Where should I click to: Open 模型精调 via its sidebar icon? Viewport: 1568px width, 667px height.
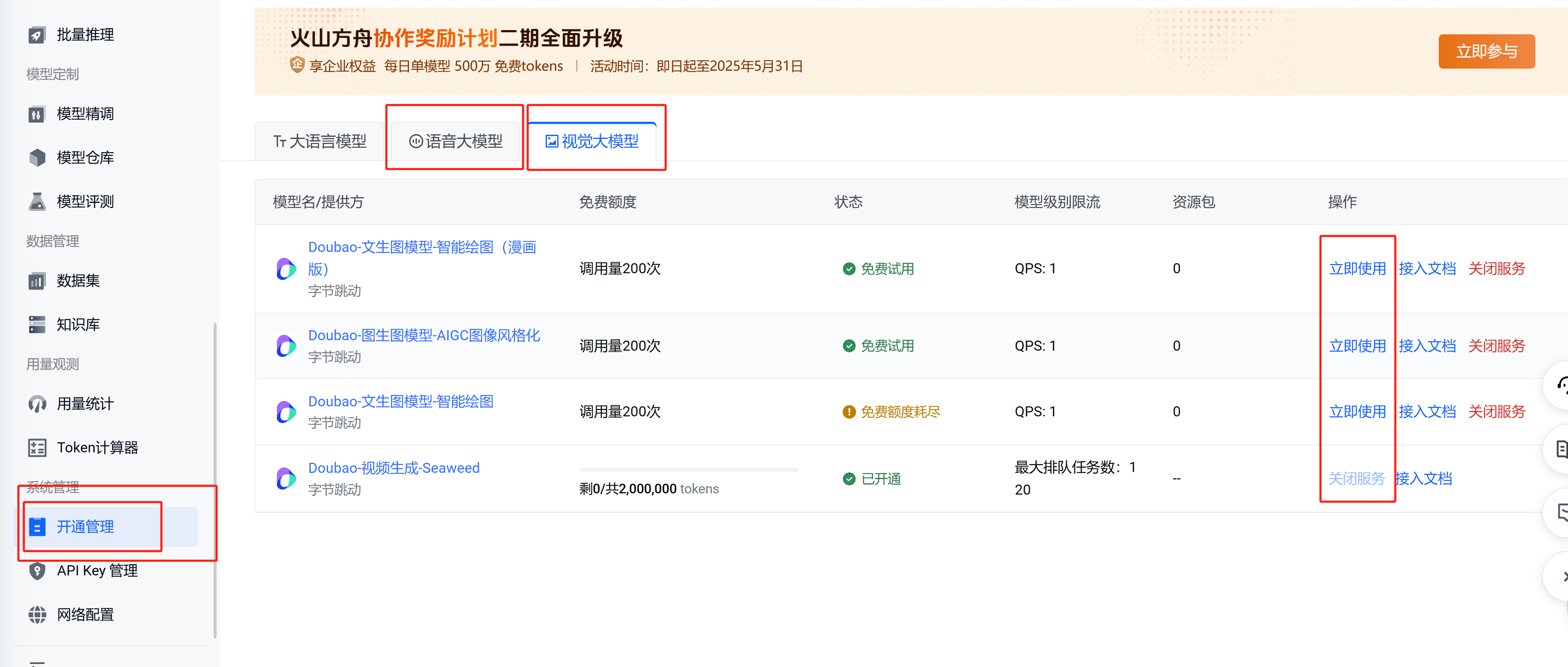point(36,114)
